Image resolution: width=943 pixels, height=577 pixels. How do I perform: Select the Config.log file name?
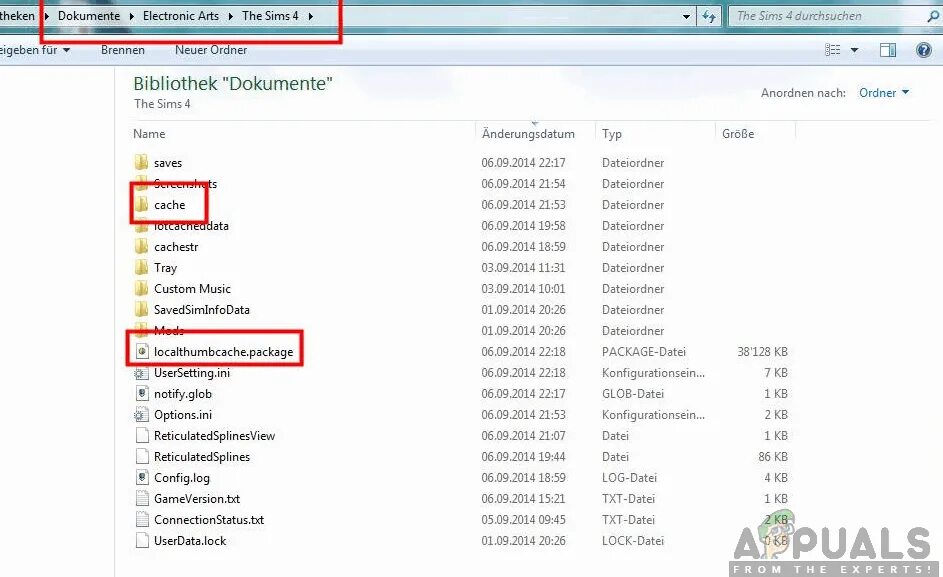click(x=182, y=478)
